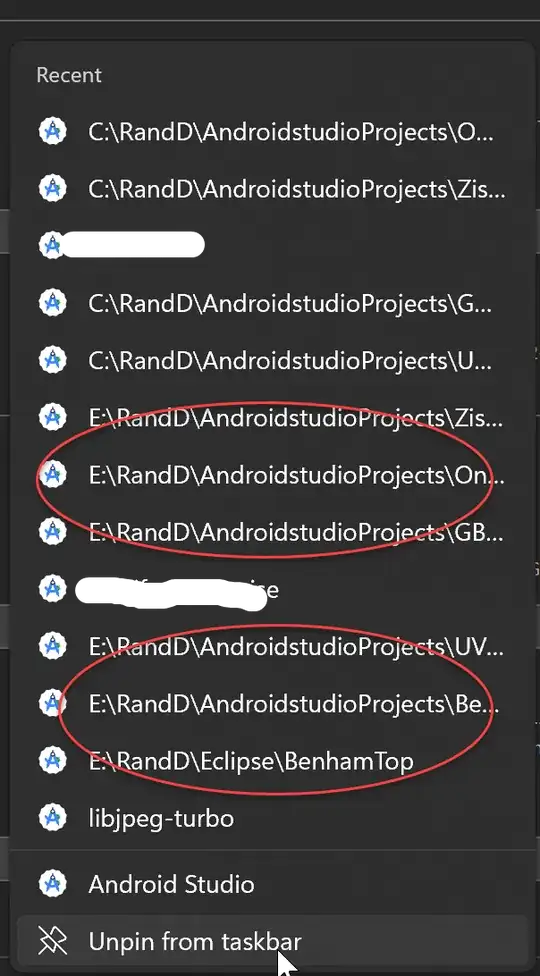Open recent C:\RandD project ending in Zis...
Screen dimensions: 540x976
274,189
